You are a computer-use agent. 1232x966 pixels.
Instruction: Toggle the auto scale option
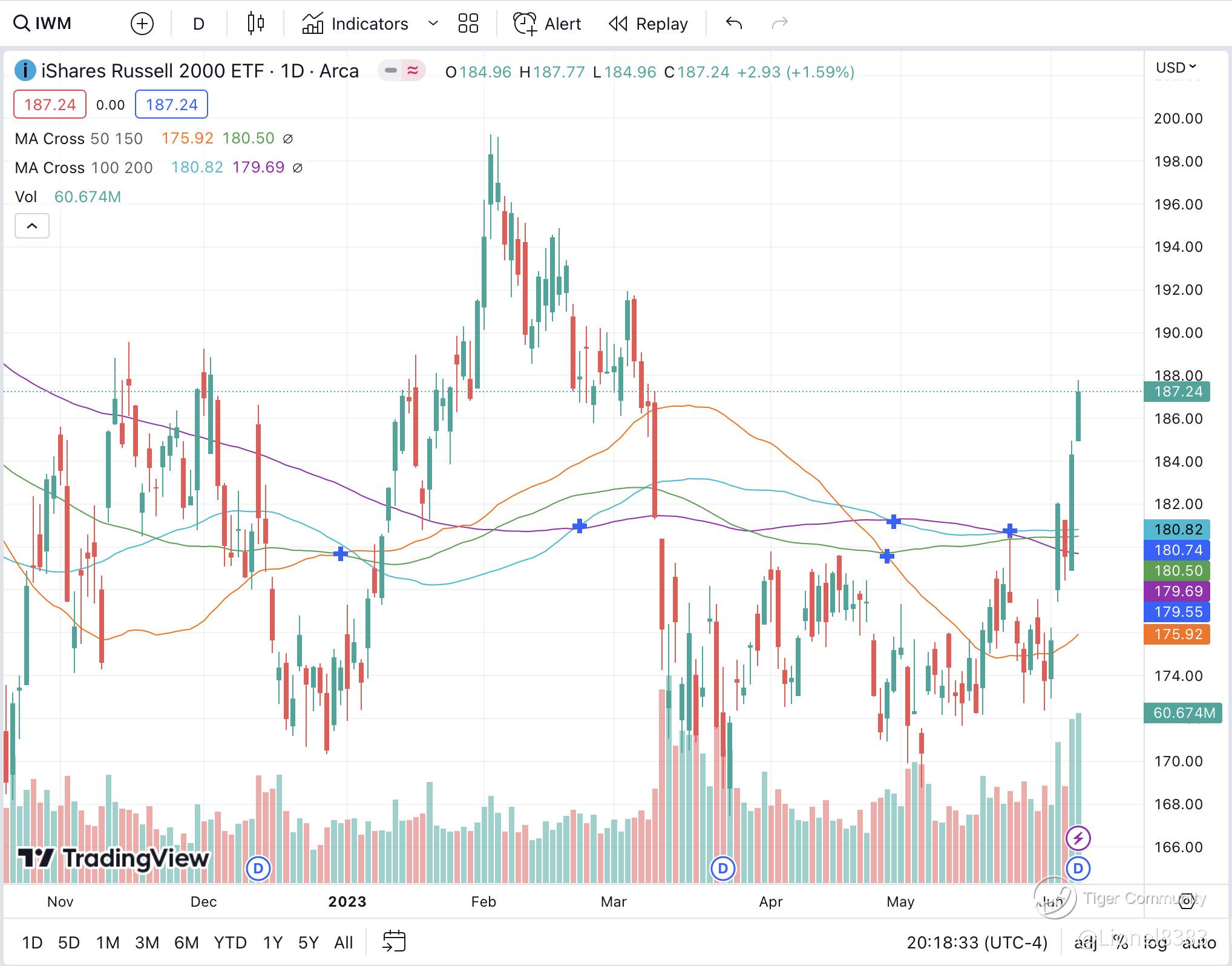[1199, 942]
